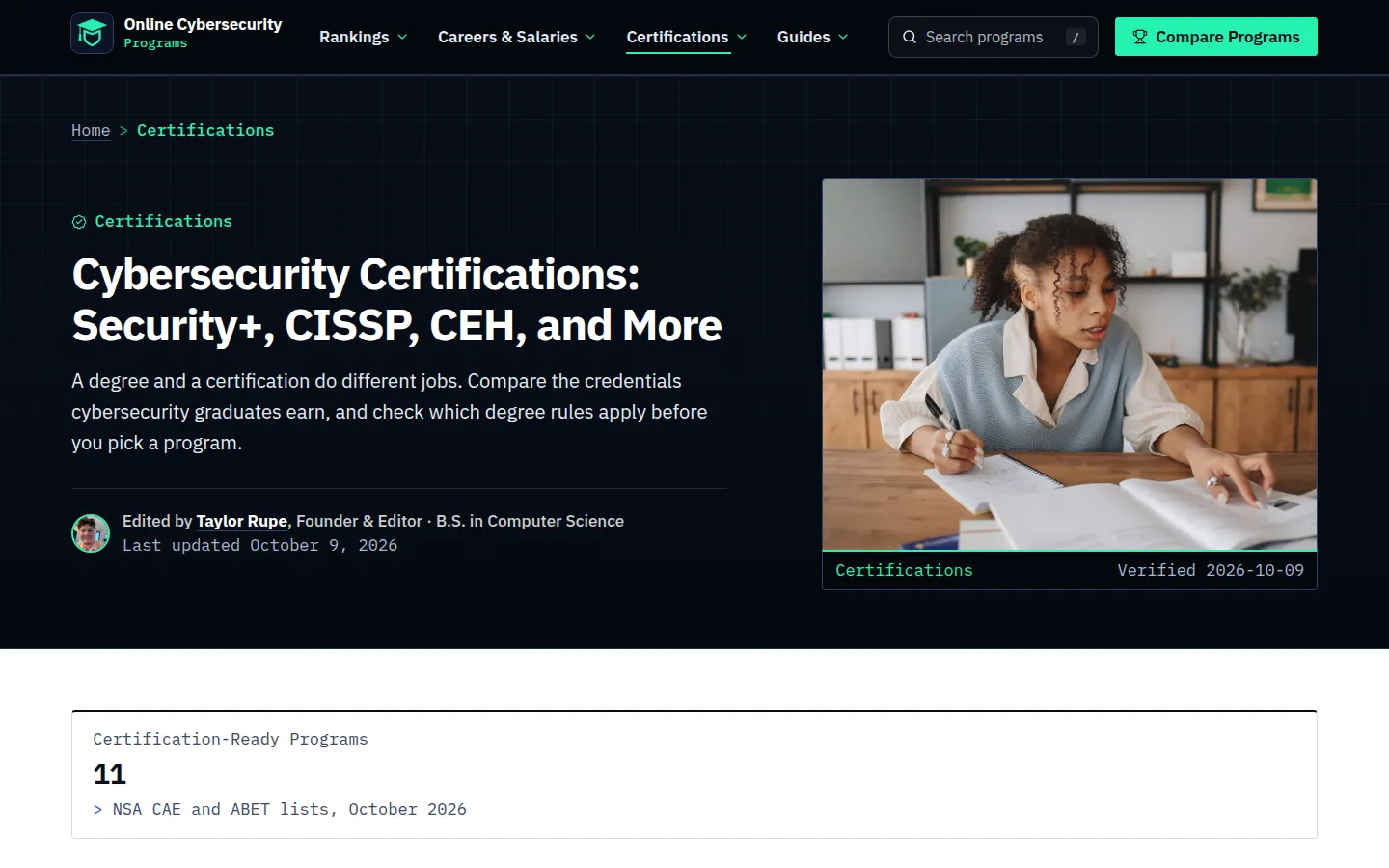Click the magnifying glass search icon

[x=910, y=37]
